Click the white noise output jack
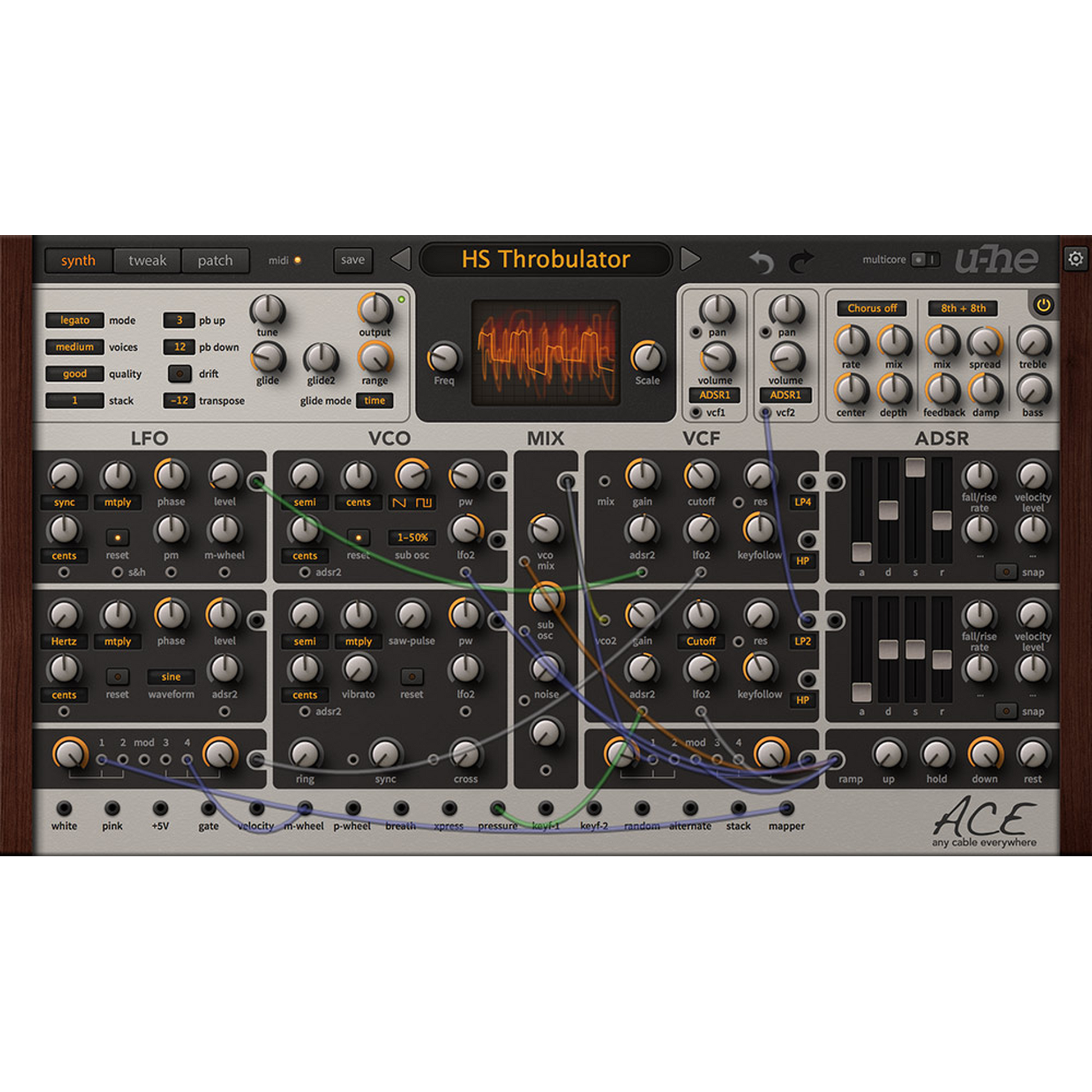This screenshot has width=1092, height=1092. (x=65, y=808)
